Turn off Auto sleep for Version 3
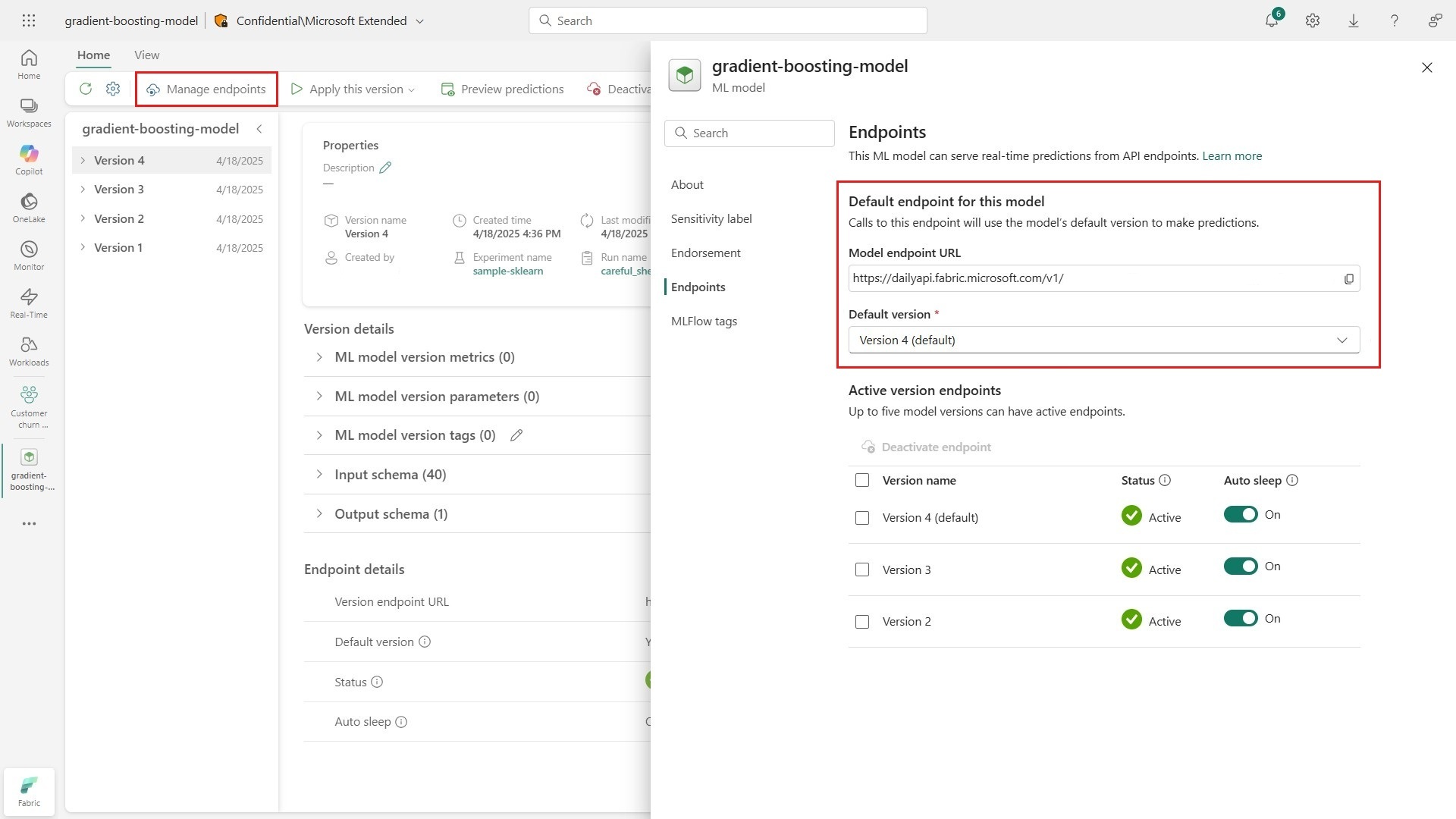The width and height of the screenshot is (1456, 819). 1240,566
